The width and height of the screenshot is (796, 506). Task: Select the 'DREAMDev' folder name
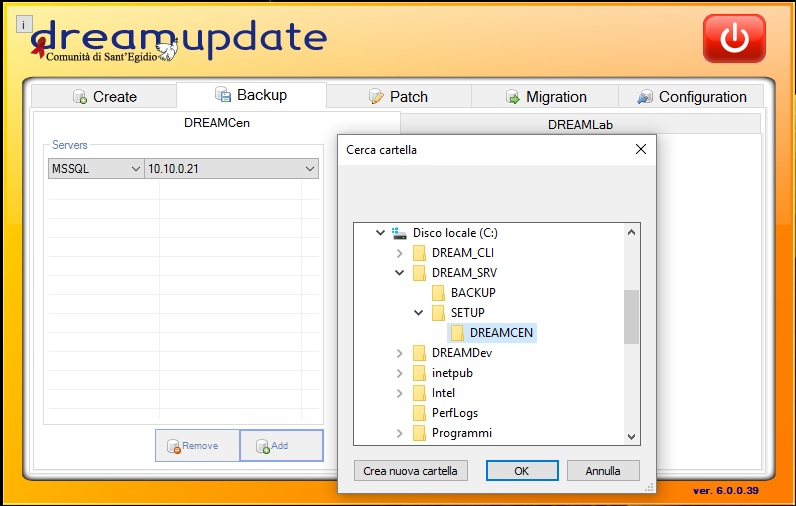click(461, 353)
